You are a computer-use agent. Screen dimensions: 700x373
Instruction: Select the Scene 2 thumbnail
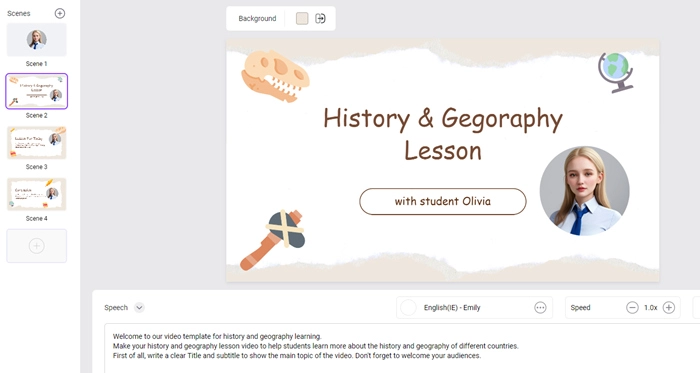point(37,91)
